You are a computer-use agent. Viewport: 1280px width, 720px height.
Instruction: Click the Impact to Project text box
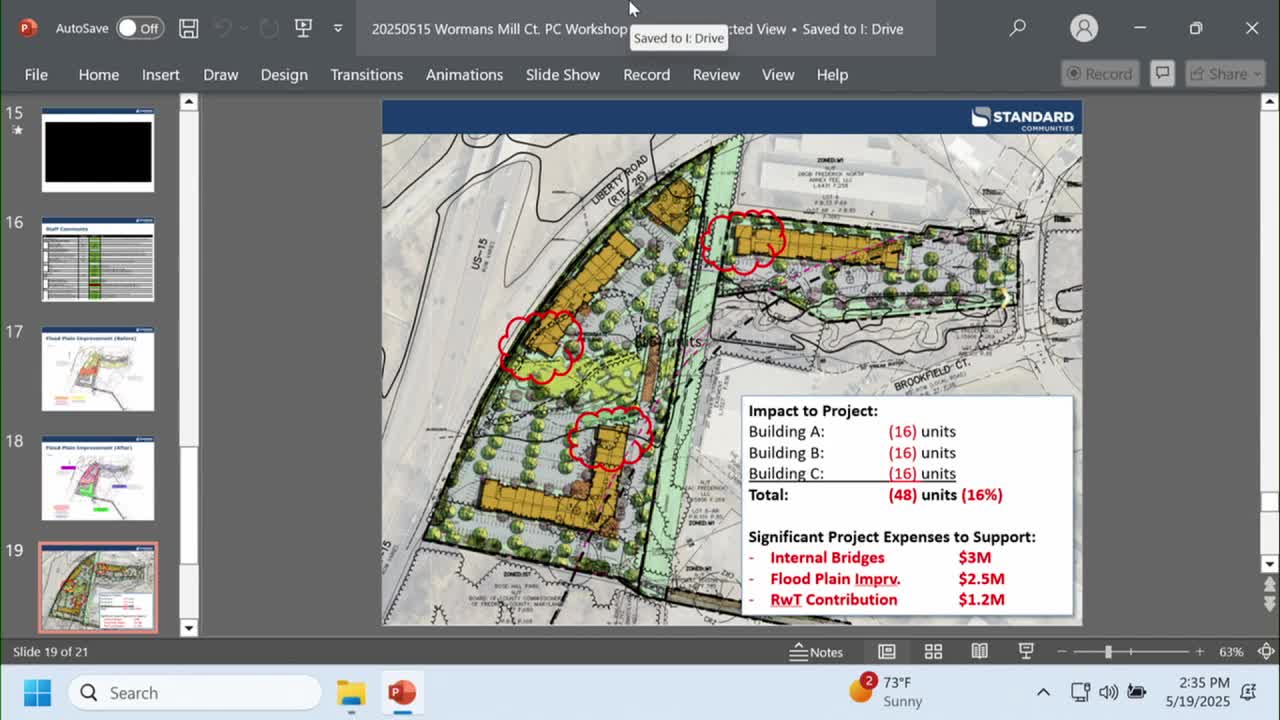coord(907,506)
